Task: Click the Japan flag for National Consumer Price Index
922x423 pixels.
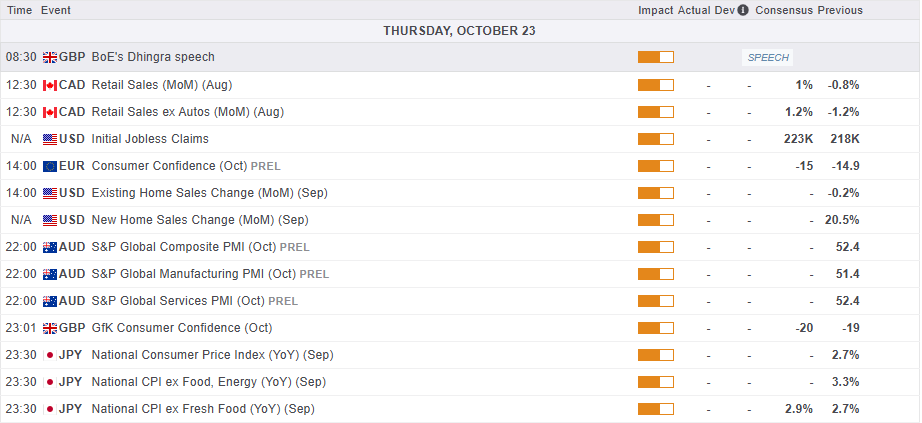Action: coord(50,355)
